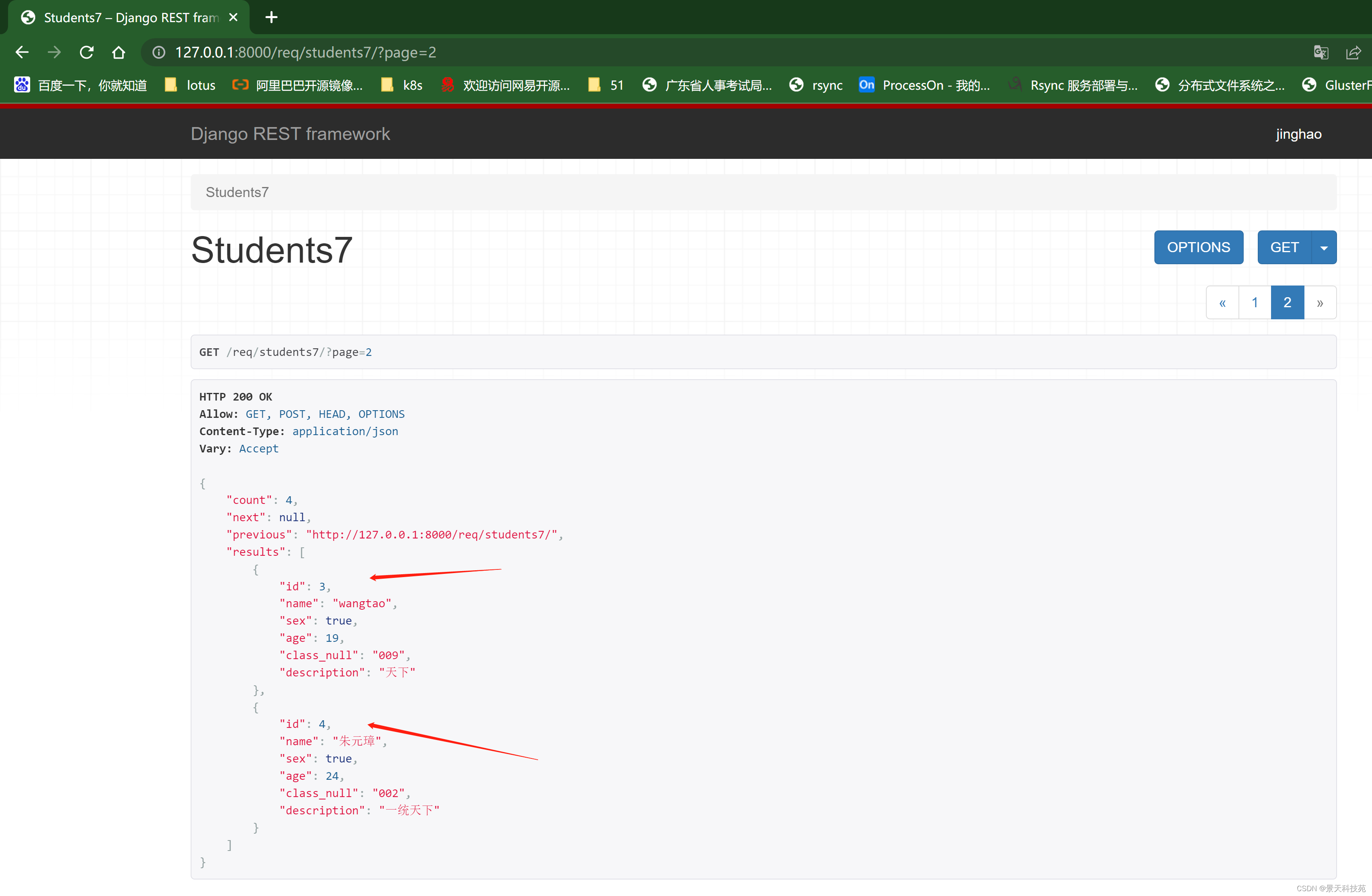1372x896 pixels.
Task: Select page 2 in pagination
Action: click(1287, 302)
